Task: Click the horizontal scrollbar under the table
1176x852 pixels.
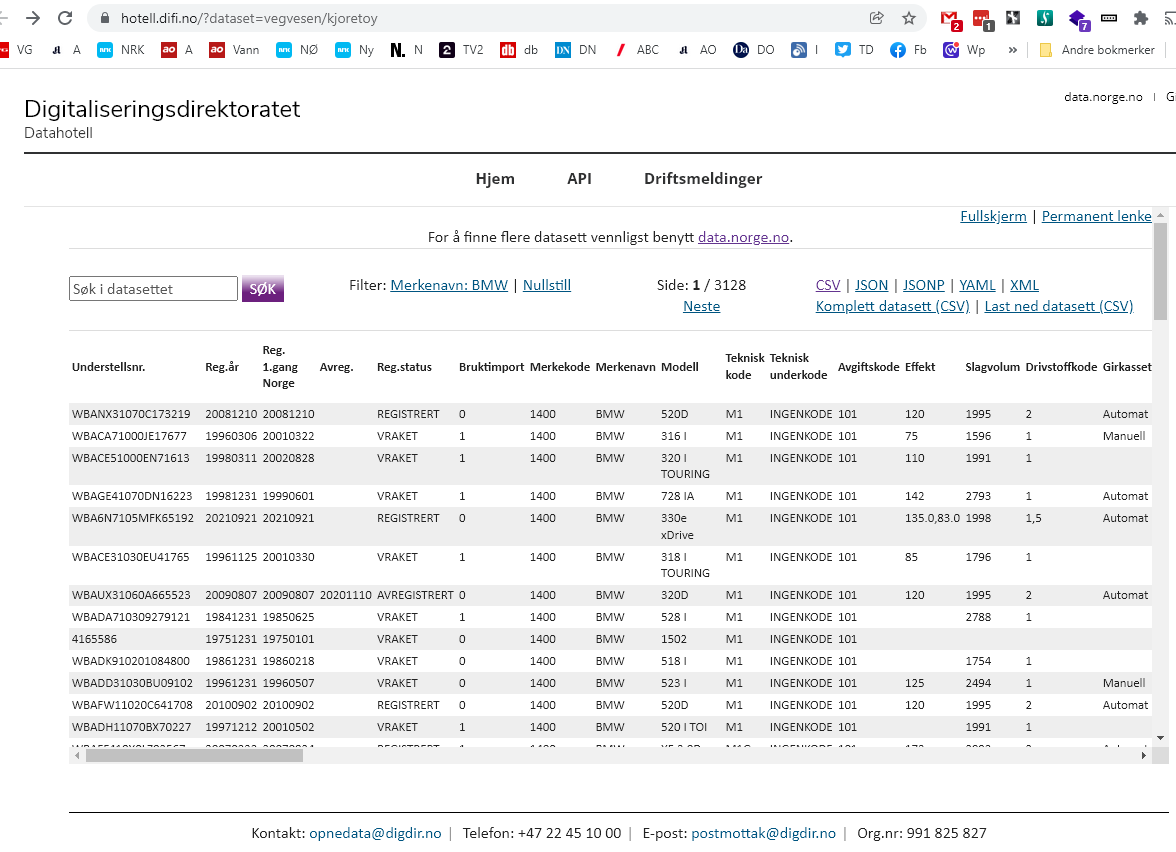Action: pyautogui.click(x=194, y=756)
